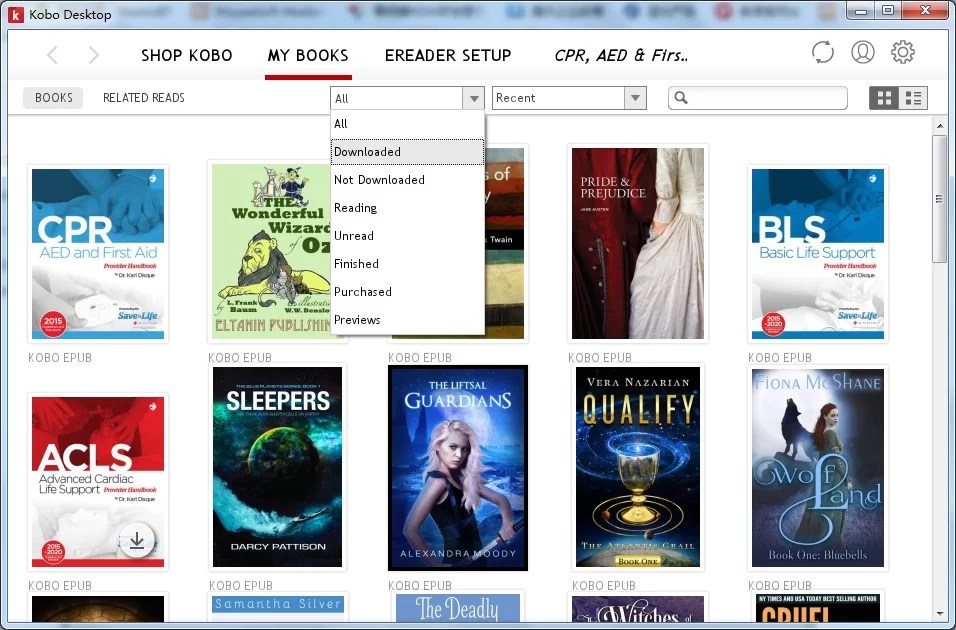956x630 pixels.
Task: Click the download icon on ACLS book cover
Action: pos(135,539)
